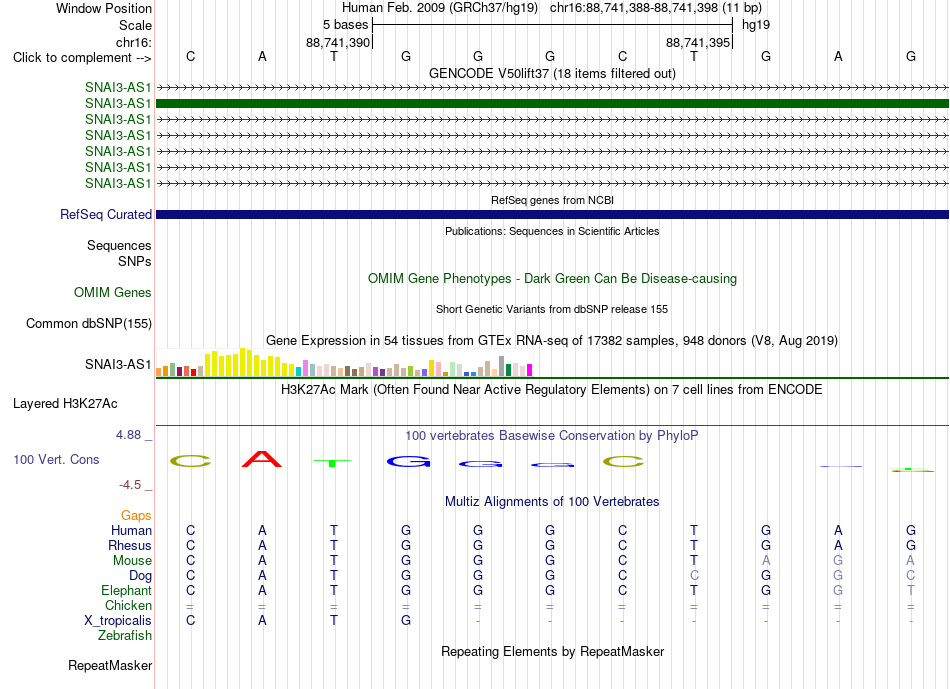Click the red A conservation logo letter
Image resolution: width=950 pixels, height=689 pixels.
click(262, 459)
